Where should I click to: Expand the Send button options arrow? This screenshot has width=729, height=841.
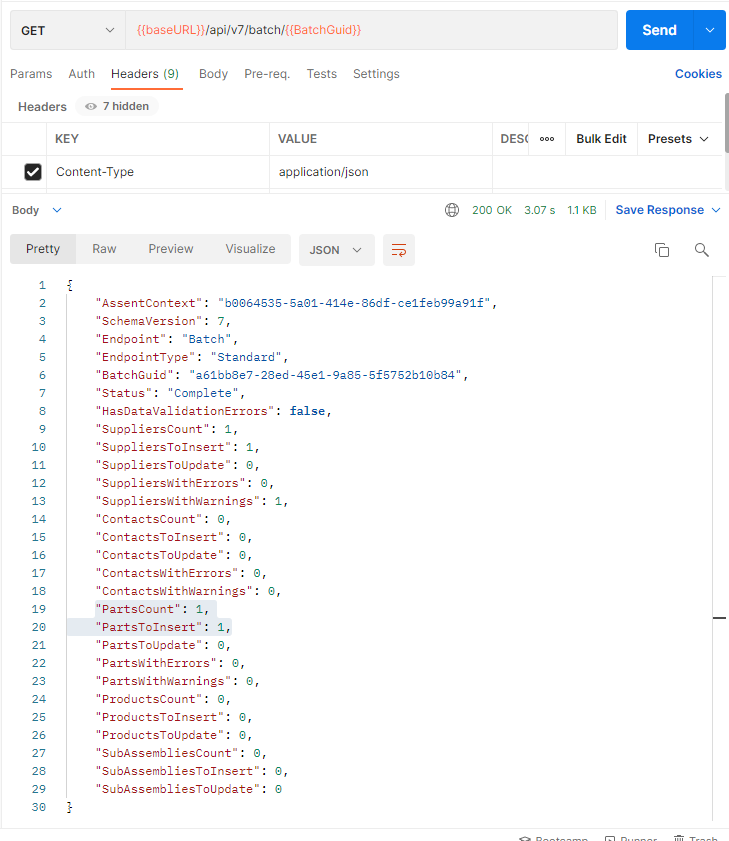point(710,30)
